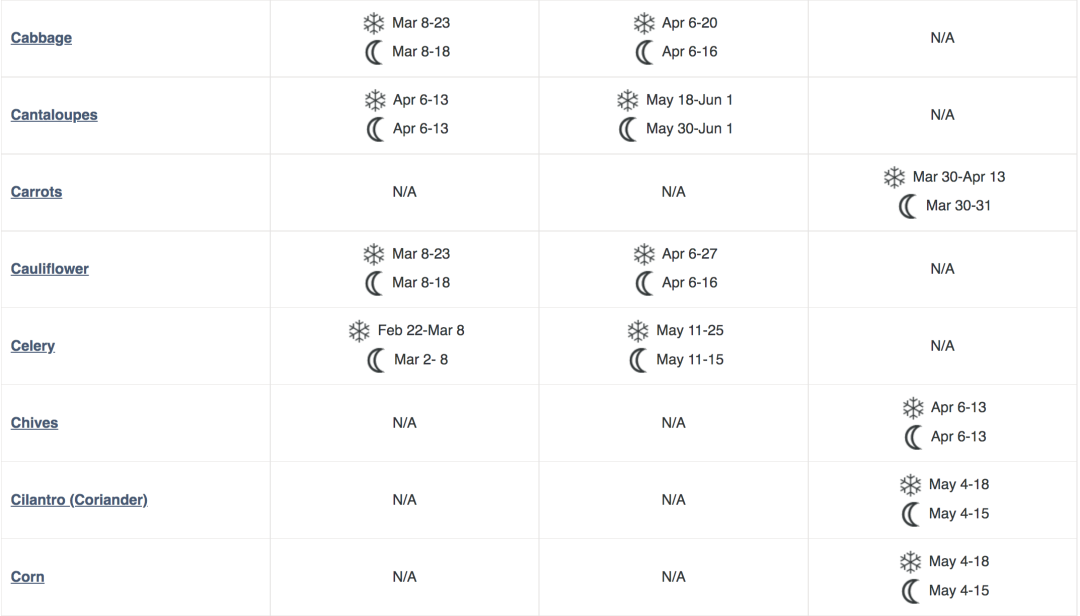The height and width of the screenshot is (616, 1080).
Task: Click moon icon beside Mar 30-31
Action: 908,206
